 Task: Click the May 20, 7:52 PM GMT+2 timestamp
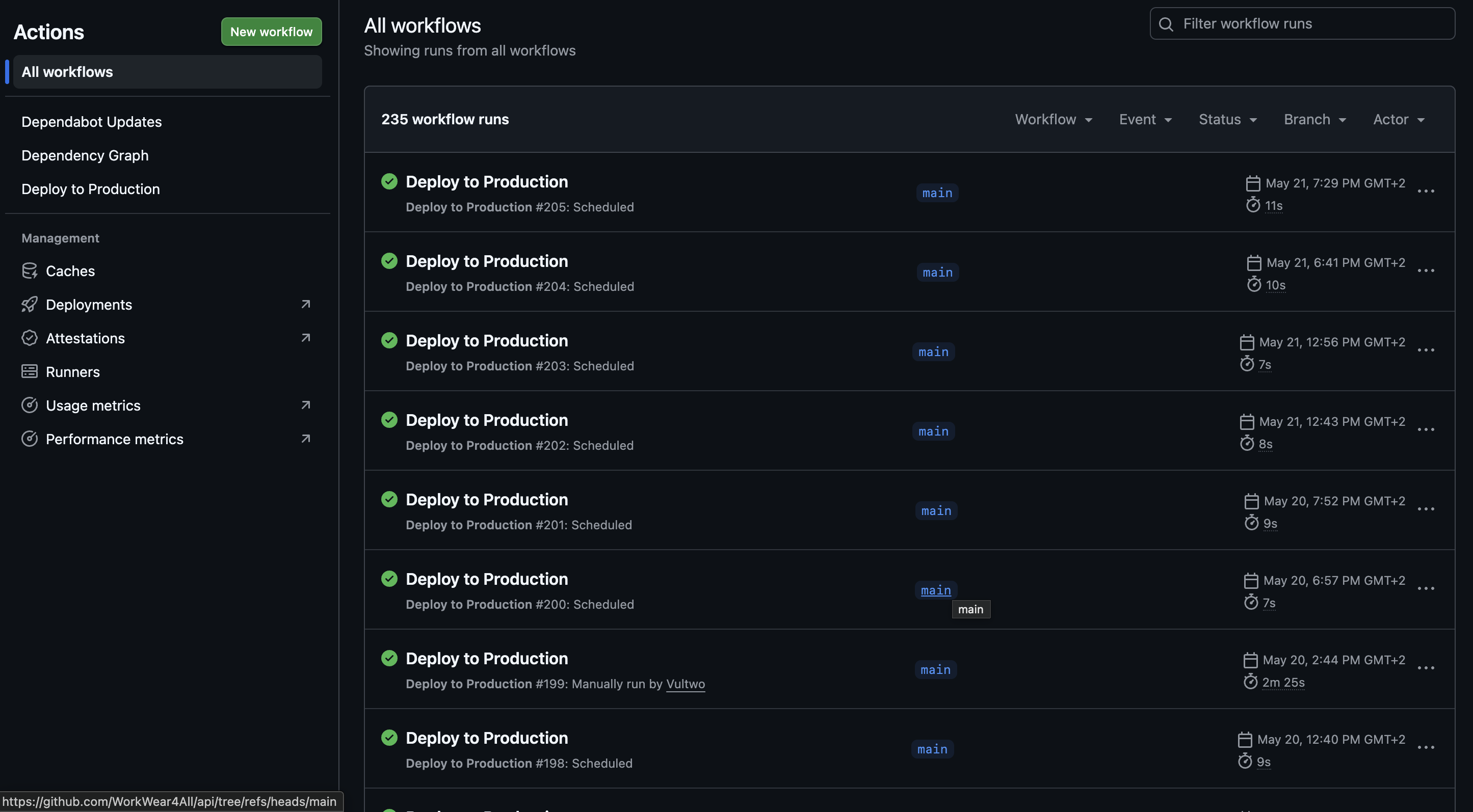tap(1334, 501)
